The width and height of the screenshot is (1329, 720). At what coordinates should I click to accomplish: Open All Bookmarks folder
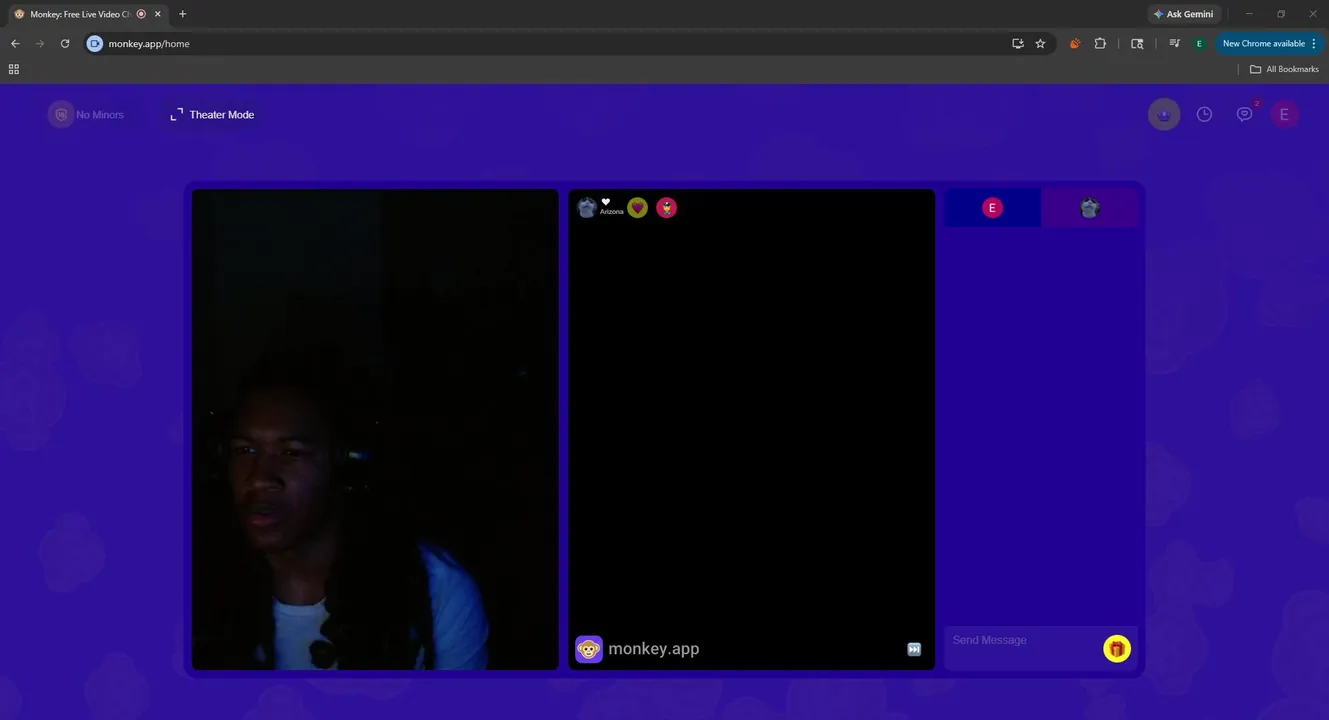click(x=1284, y=69)
